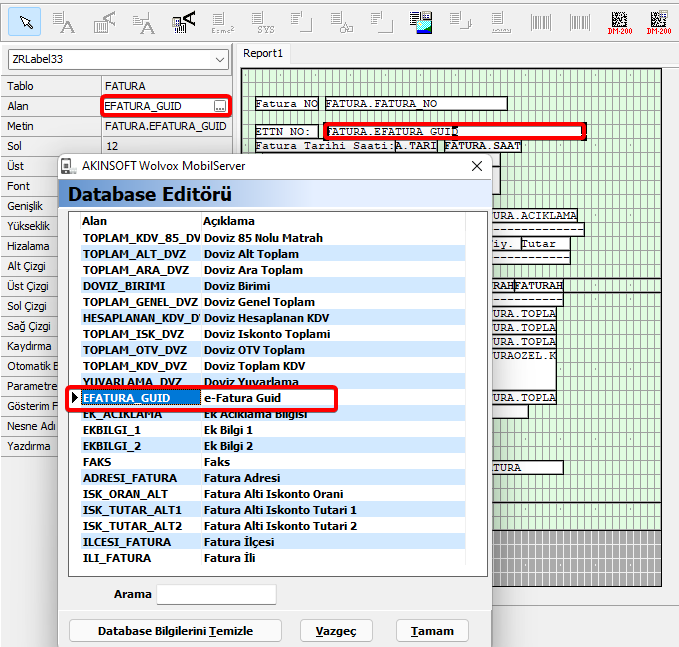Select the Yazdırma property row

[29, 446]
